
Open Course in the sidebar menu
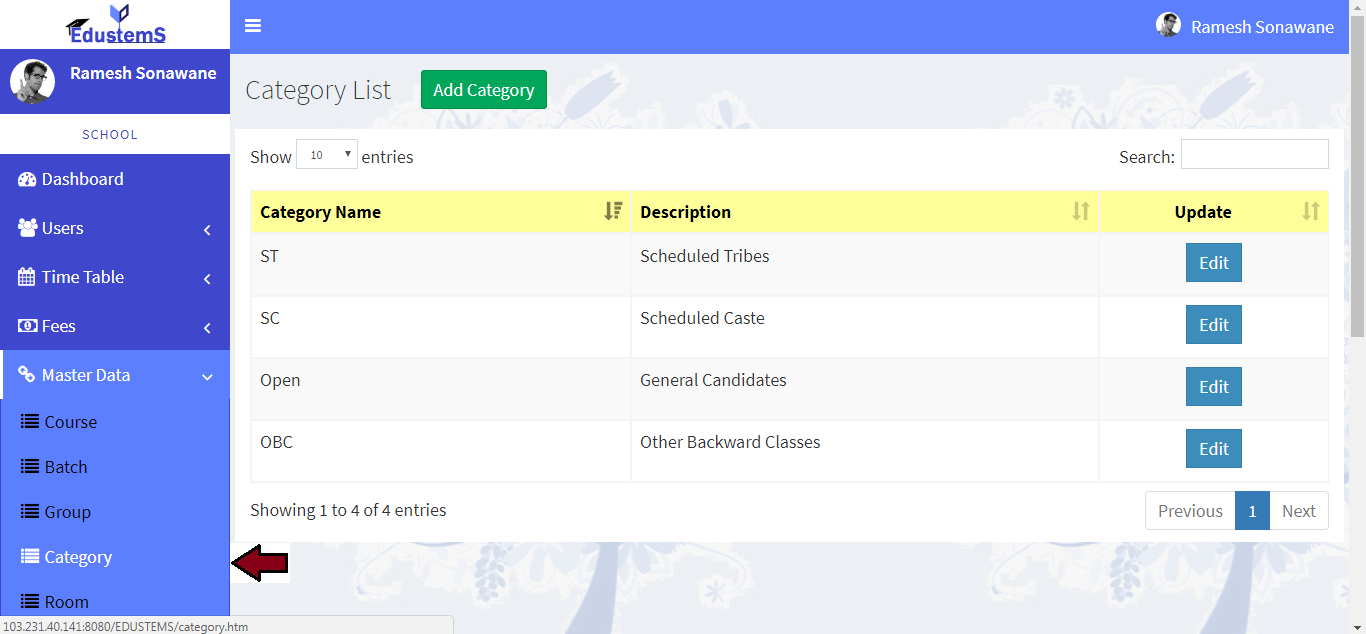(x=70, y=422)
